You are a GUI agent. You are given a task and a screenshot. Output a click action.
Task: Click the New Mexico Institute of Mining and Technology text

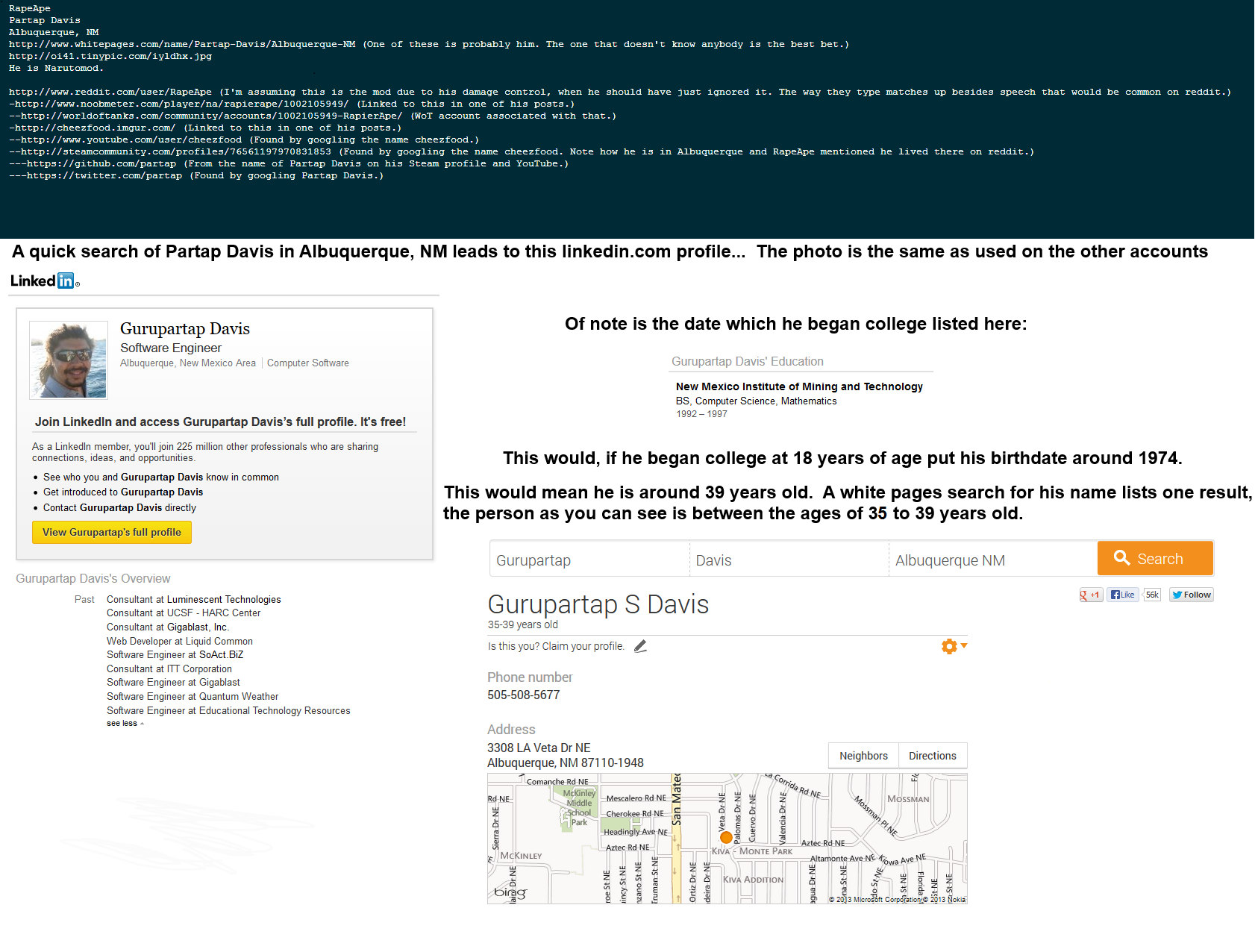click(x=799, y=386)
